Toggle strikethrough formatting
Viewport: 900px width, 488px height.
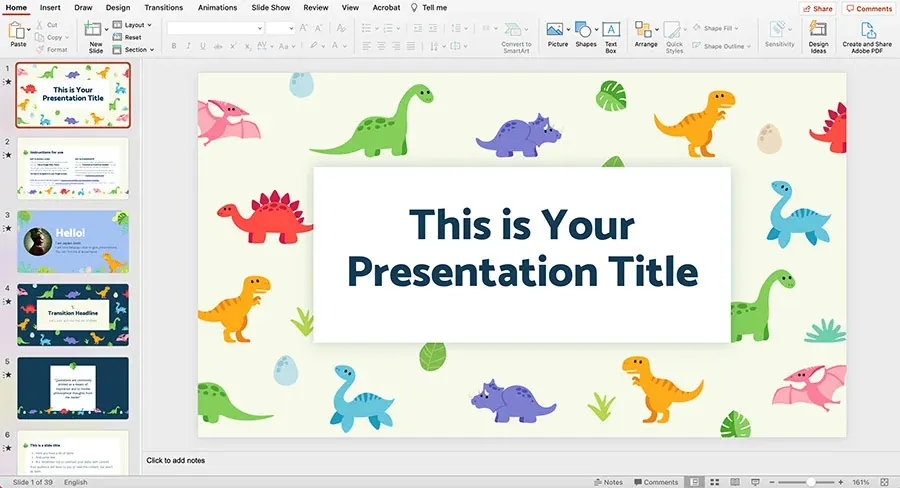(x=218, y=46)
